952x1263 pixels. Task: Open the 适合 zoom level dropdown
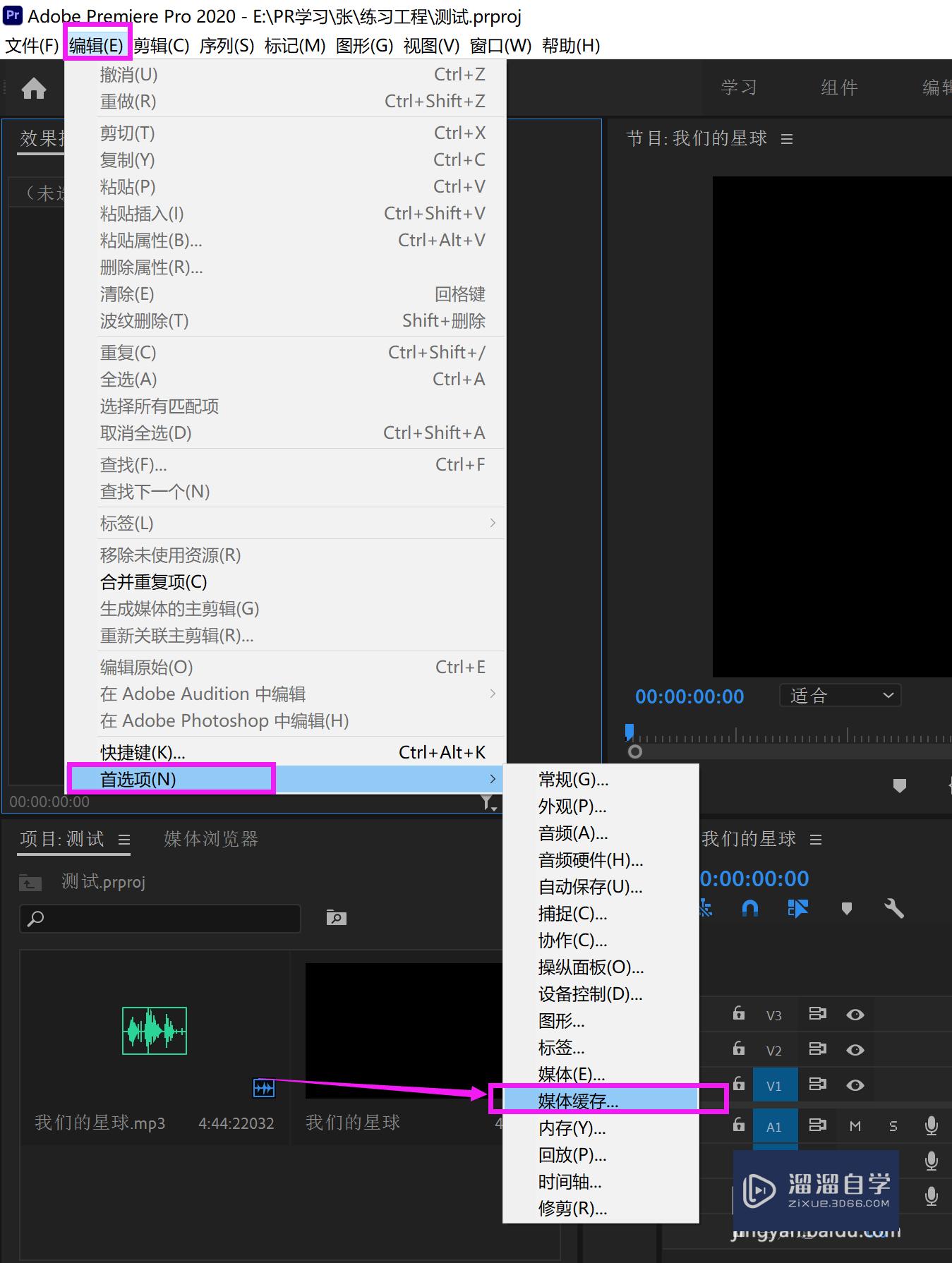(x=840, y=696)
